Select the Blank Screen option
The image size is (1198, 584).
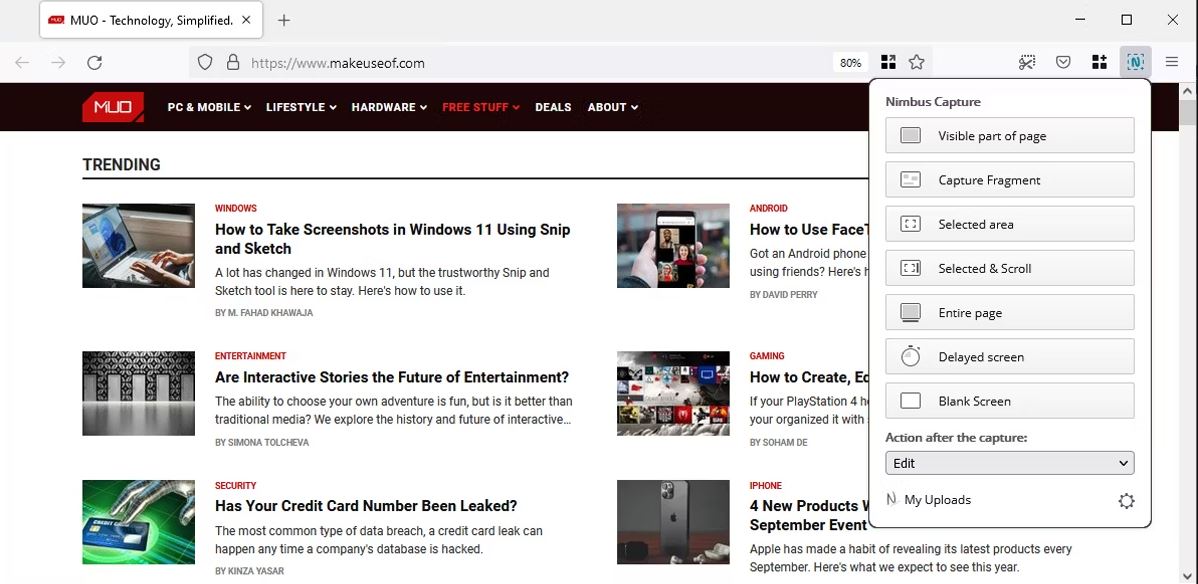pos(1009,401)
